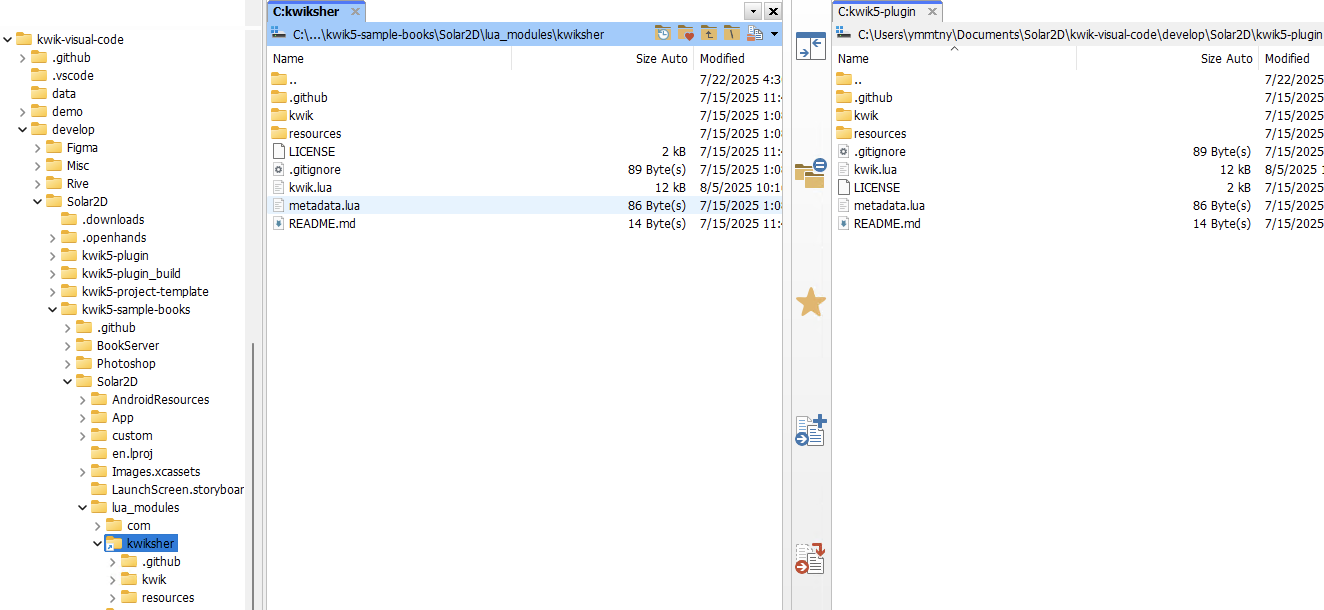The height and width of the screenshot is (610, 1324).
Task: Click the gold star favorites icon on the splitter bar
Action: coord(810,302)
